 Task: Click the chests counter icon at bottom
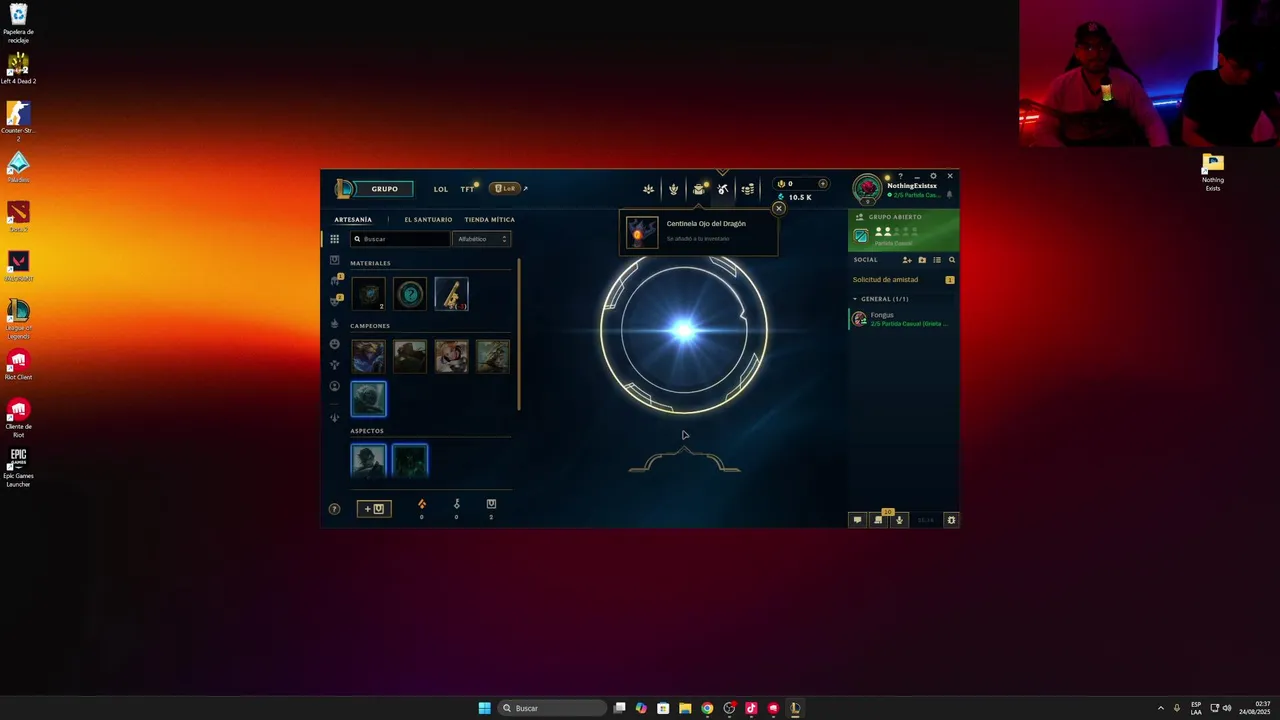[x=491, y=504]
